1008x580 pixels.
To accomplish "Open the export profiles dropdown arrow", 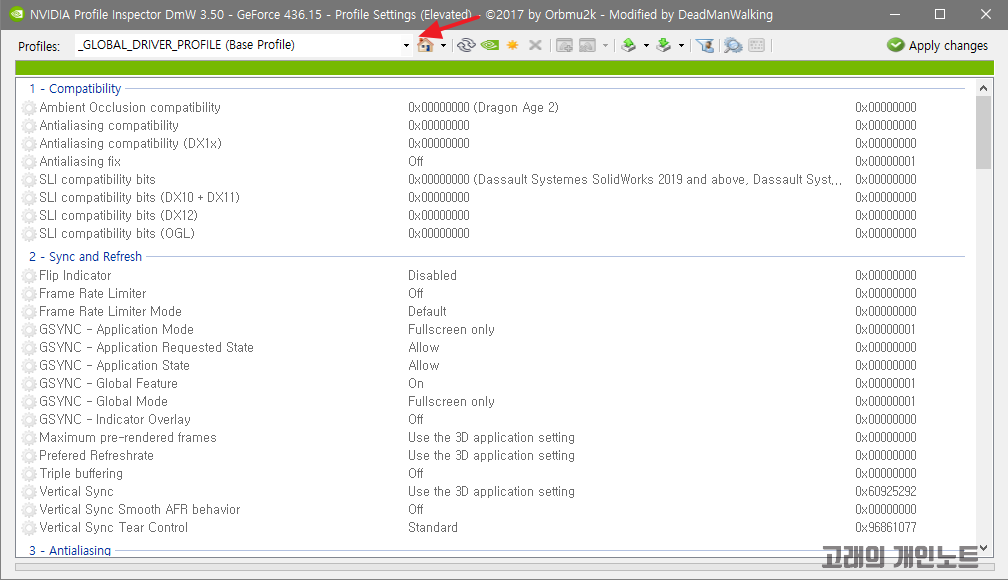I will click(x=646, y=46).
